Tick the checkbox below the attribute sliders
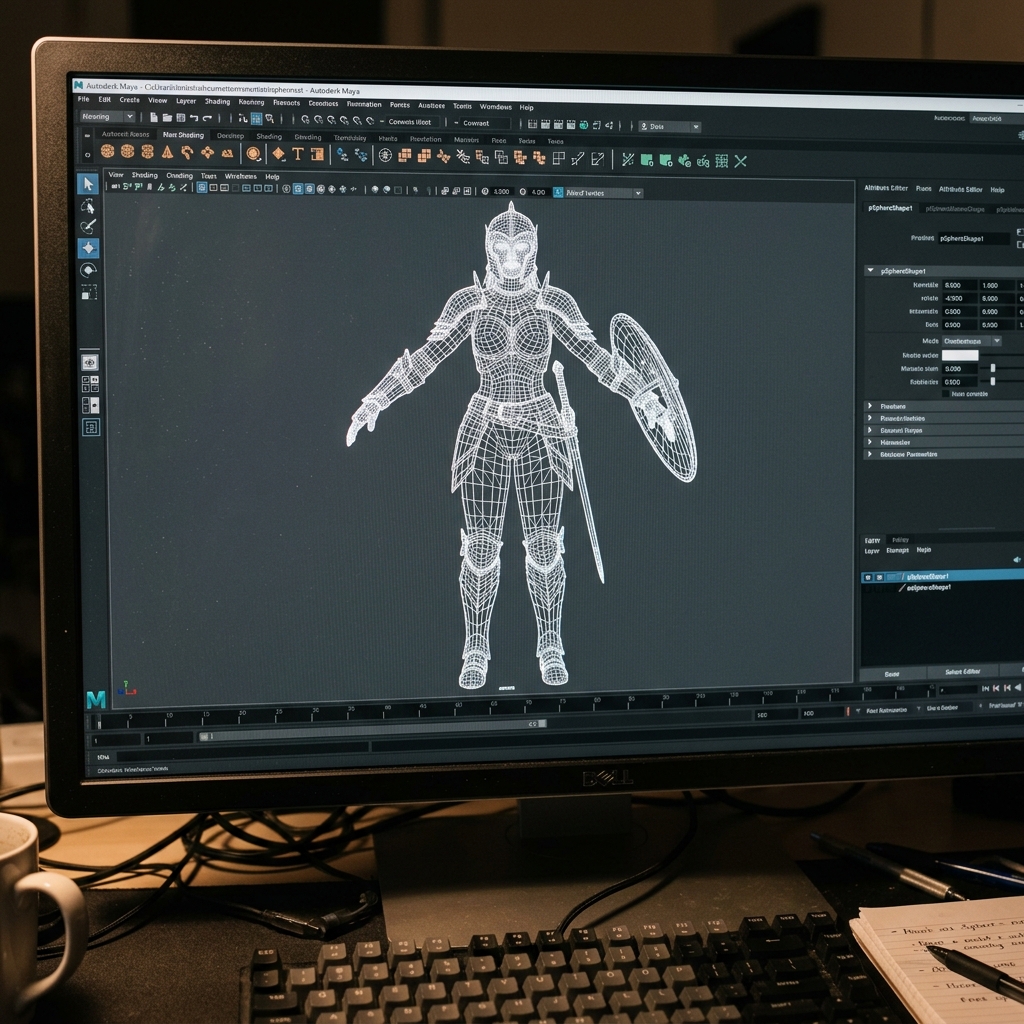1024x1024 pixels. pos(946,394)
